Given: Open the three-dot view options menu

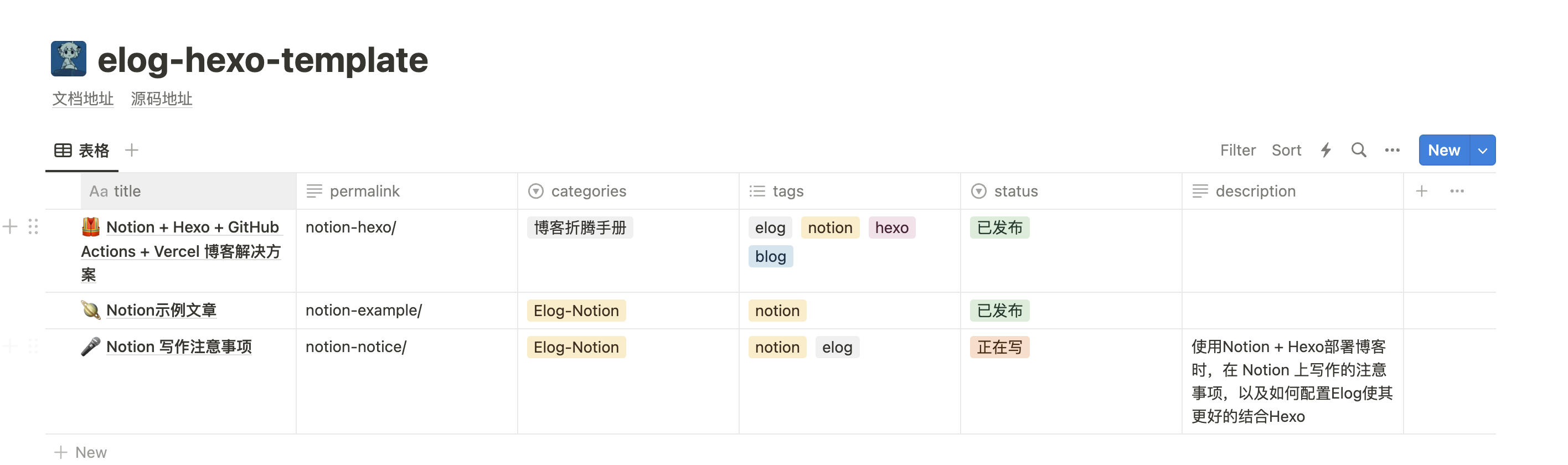Looking at the screenshot, I should point(1391,151).
